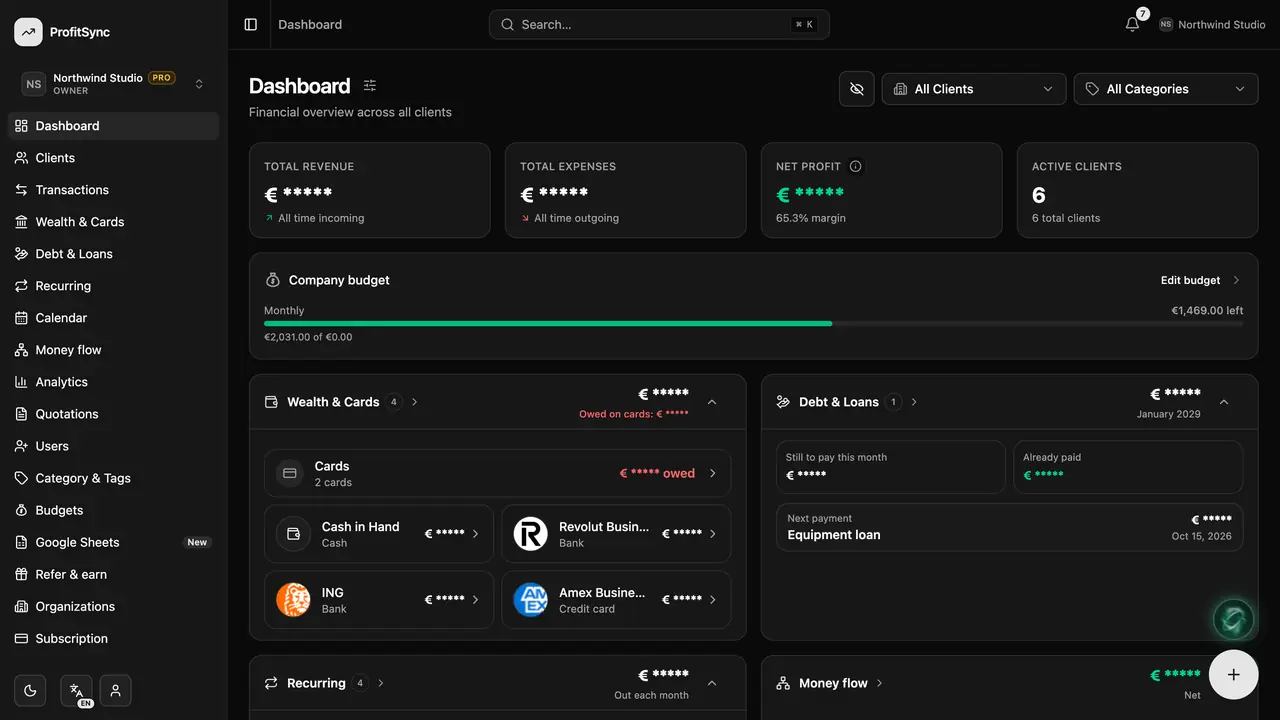Click the Edit budget link
The height and width of the screenshot is (720, 1280).
click(x=1200, y=280)
